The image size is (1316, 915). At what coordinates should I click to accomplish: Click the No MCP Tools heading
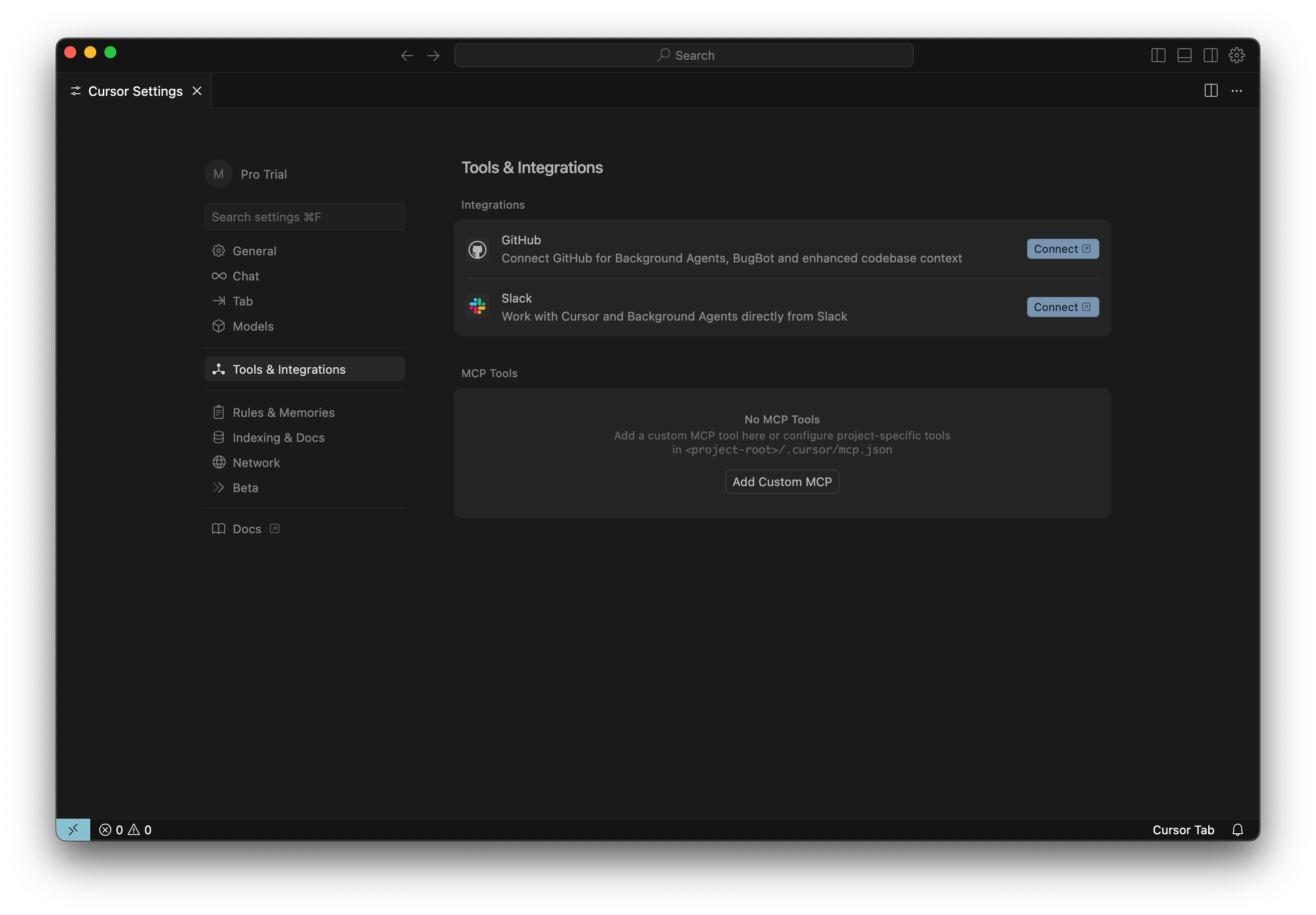pyautogui.click(x=781, y=420)
